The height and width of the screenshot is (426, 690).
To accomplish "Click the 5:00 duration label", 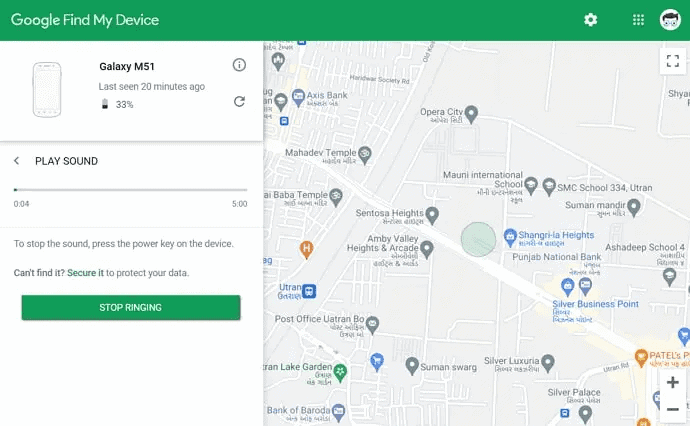I will 240,204.
